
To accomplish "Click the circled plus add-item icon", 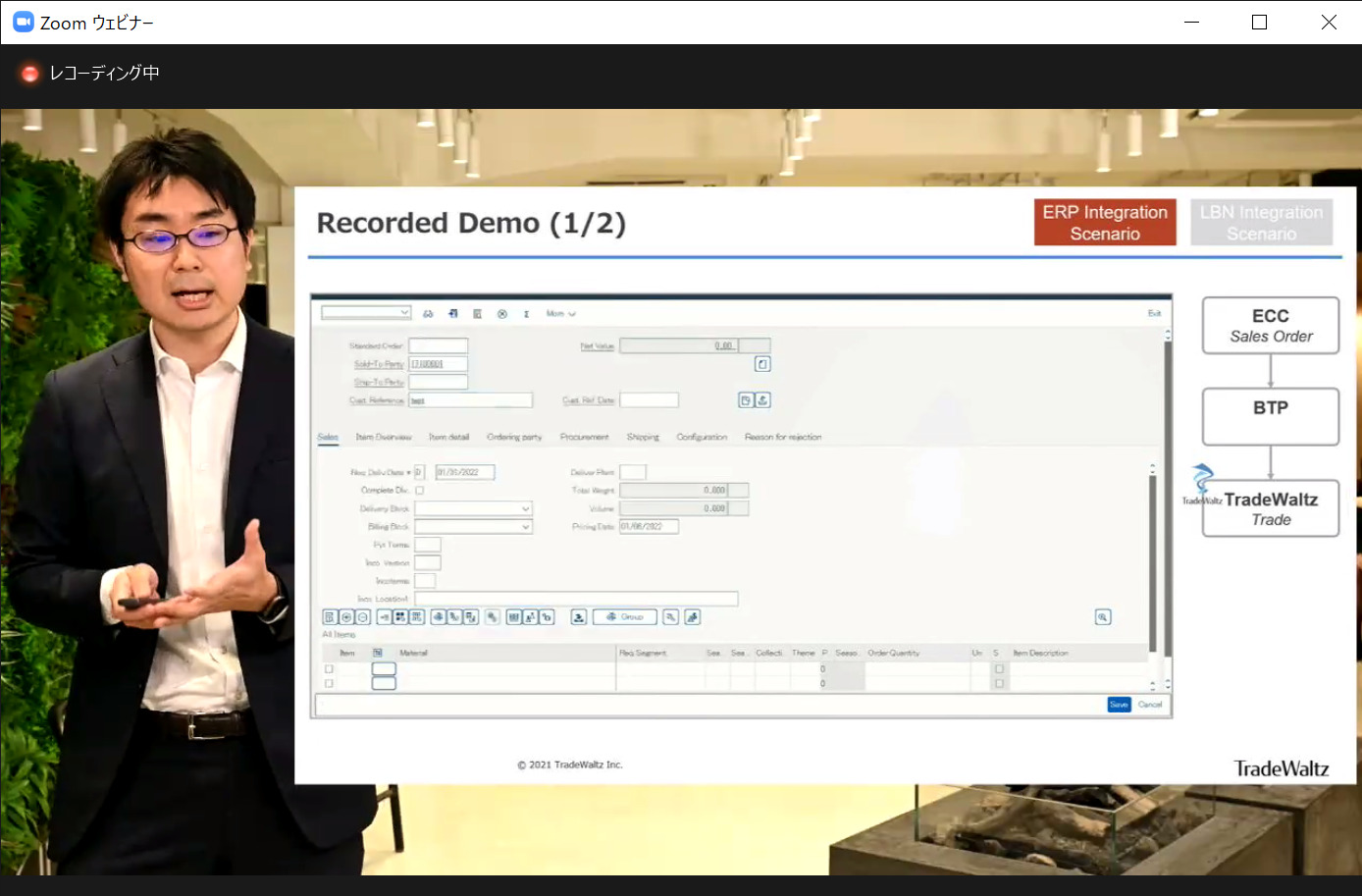I will [346, 617].
